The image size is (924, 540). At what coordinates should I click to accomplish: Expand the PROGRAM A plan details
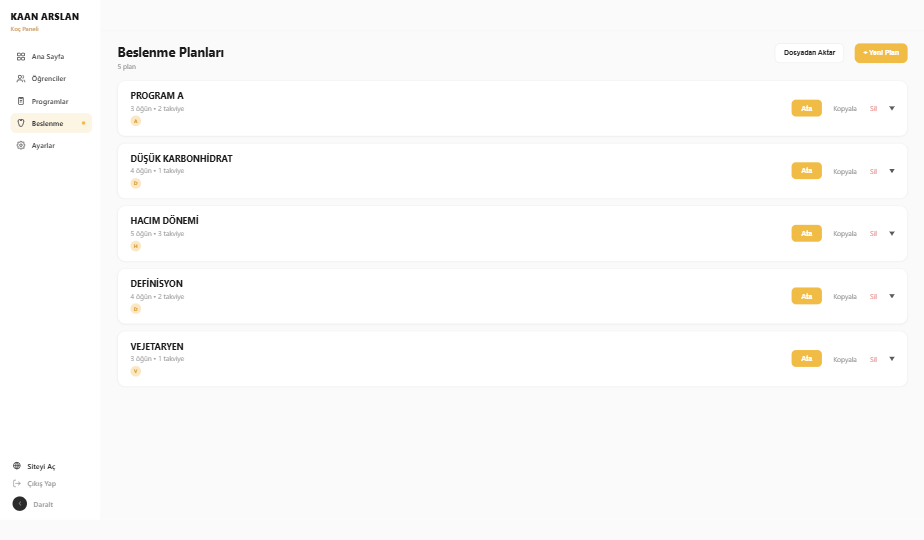pyautogui.click(x=892, y=108)
